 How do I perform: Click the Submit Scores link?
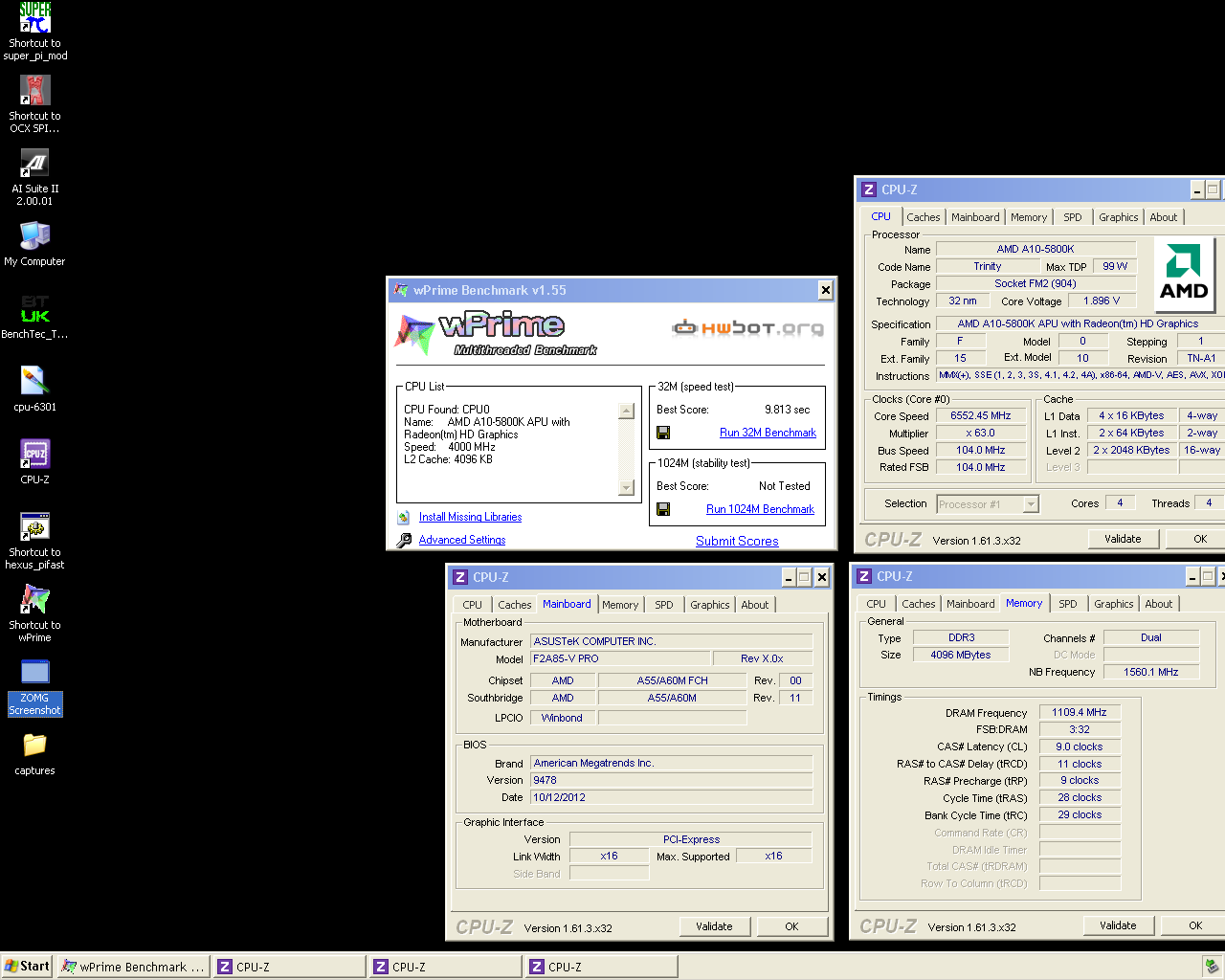point(737,541)
